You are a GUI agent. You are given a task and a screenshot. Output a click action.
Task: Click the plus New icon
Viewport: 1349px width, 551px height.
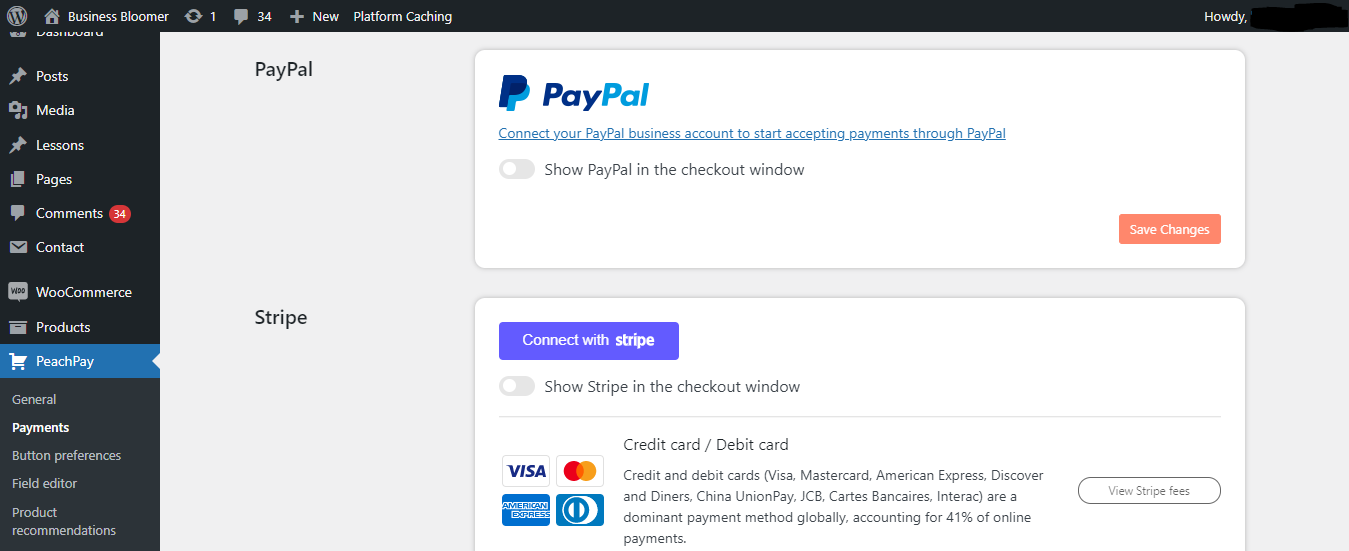[296, 17]
